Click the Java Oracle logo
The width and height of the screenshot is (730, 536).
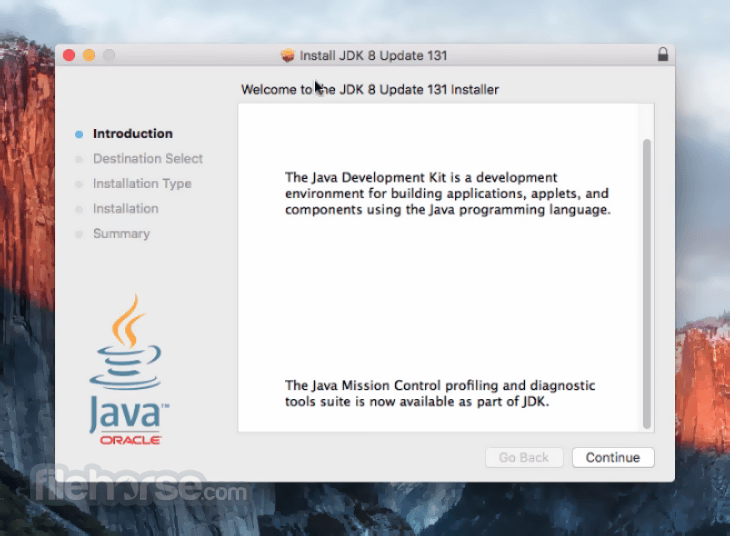point(128,369)
